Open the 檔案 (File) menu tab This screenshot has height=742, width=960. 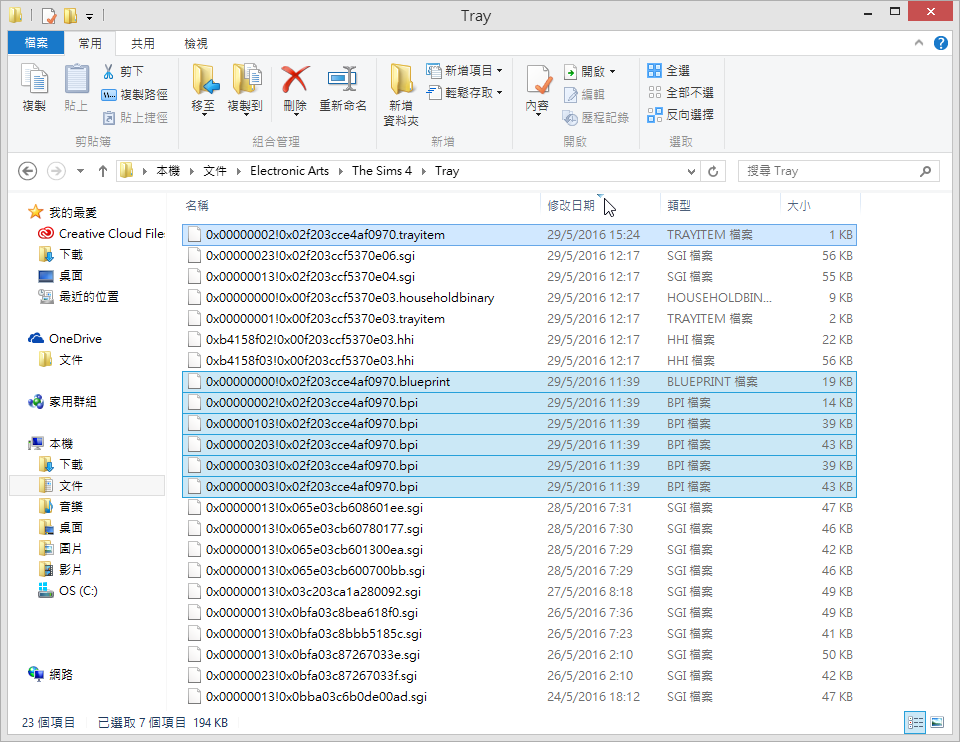coord(36,43)
